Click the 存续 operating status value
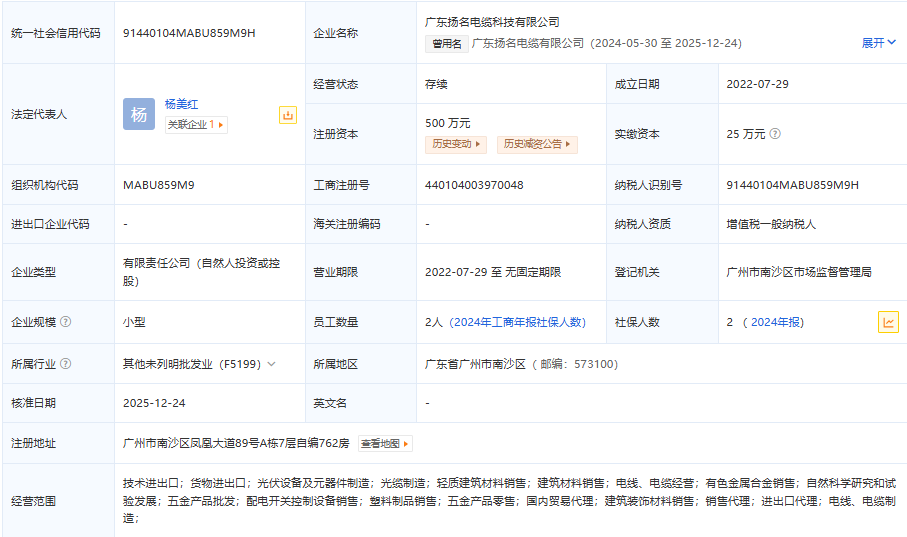 (x=436, y=84)
